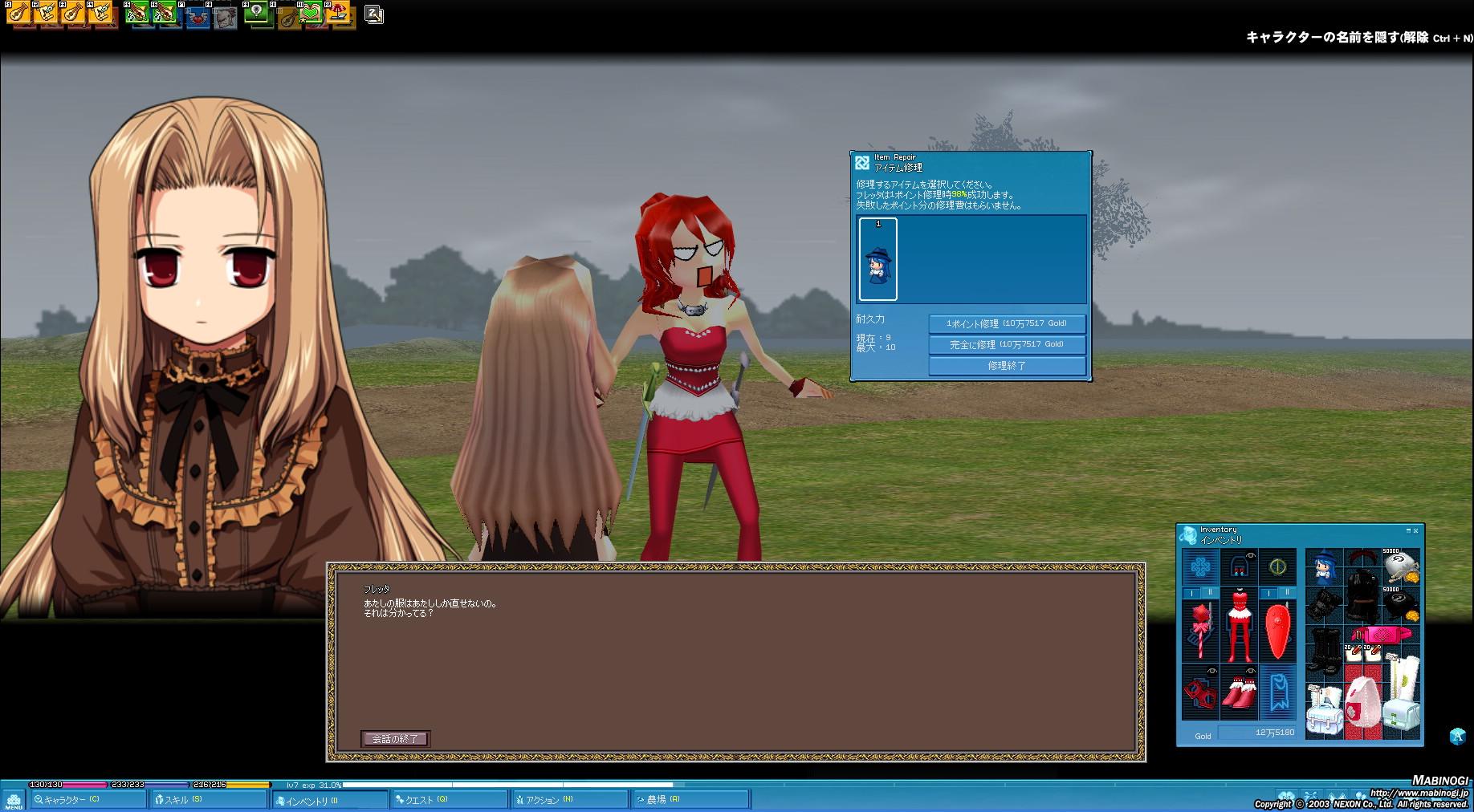Pick the blue witch doll in inventory
The image size is (1474, 812).
(1323, 568)
